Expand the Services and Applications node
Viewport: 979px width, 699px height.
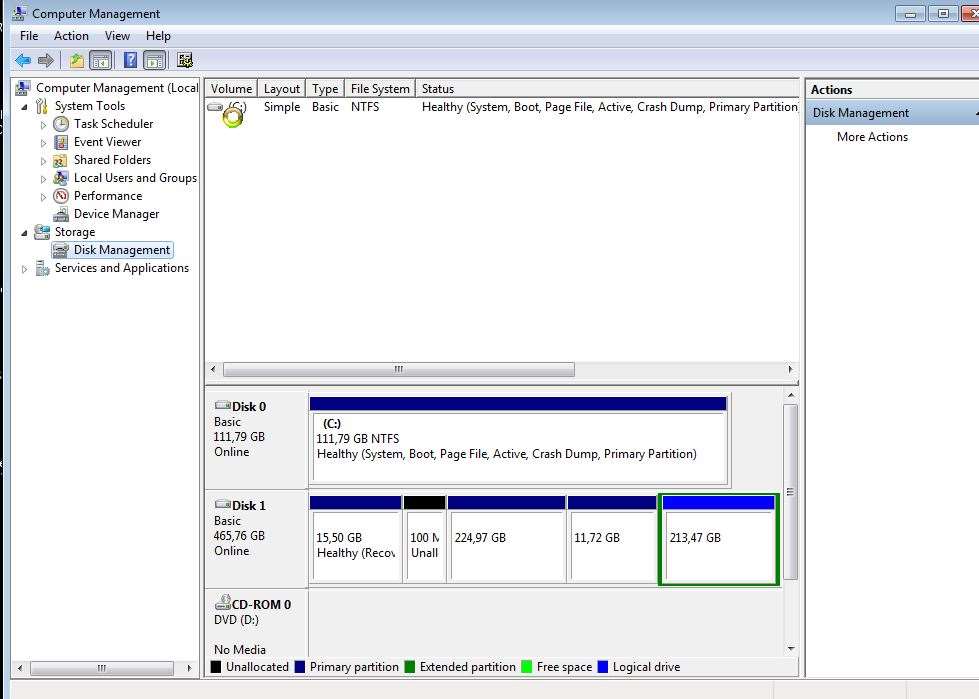(24, 270)
